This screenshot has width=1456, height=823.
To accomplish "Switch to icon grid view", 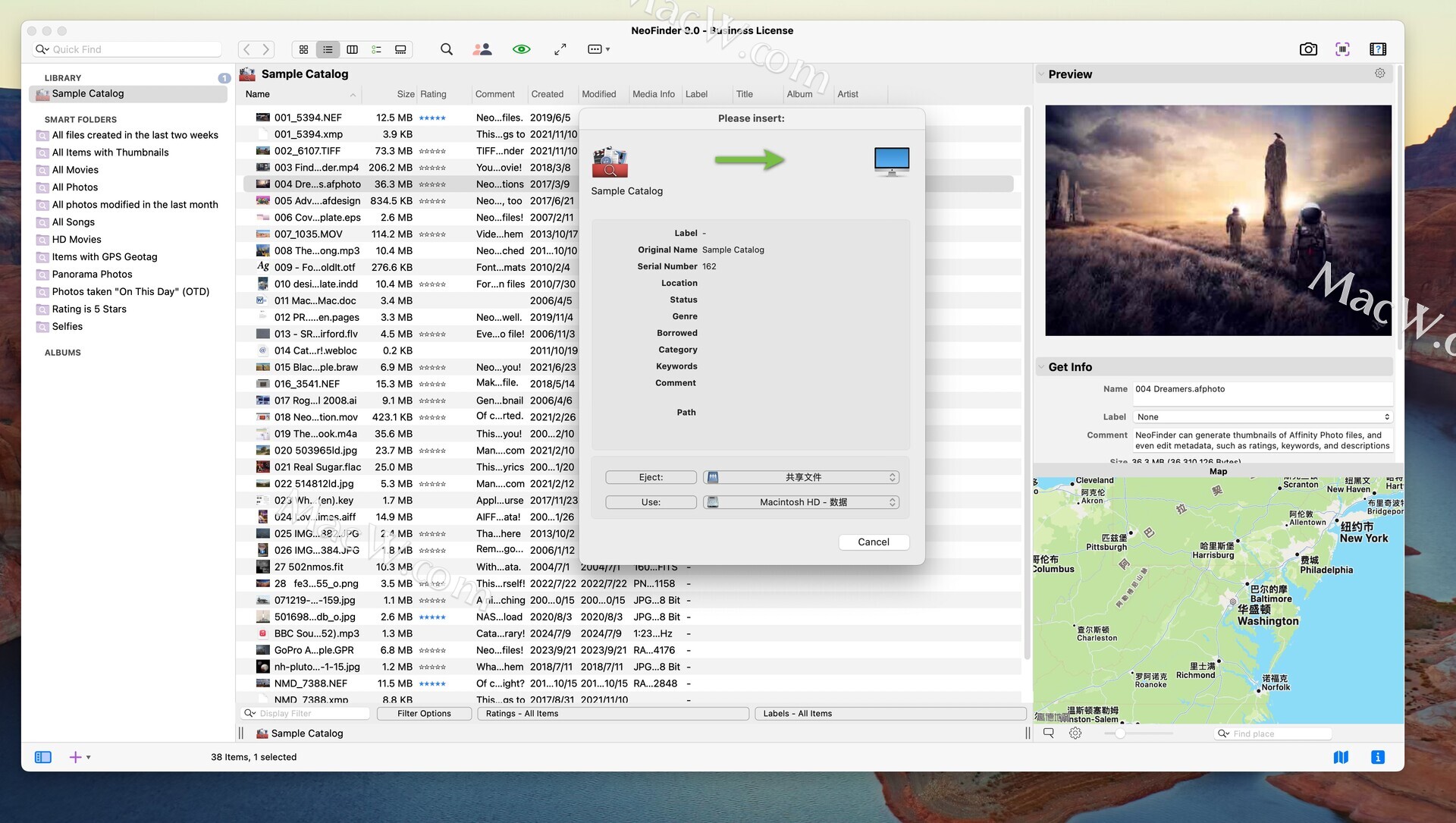I will tap(303, 49).
